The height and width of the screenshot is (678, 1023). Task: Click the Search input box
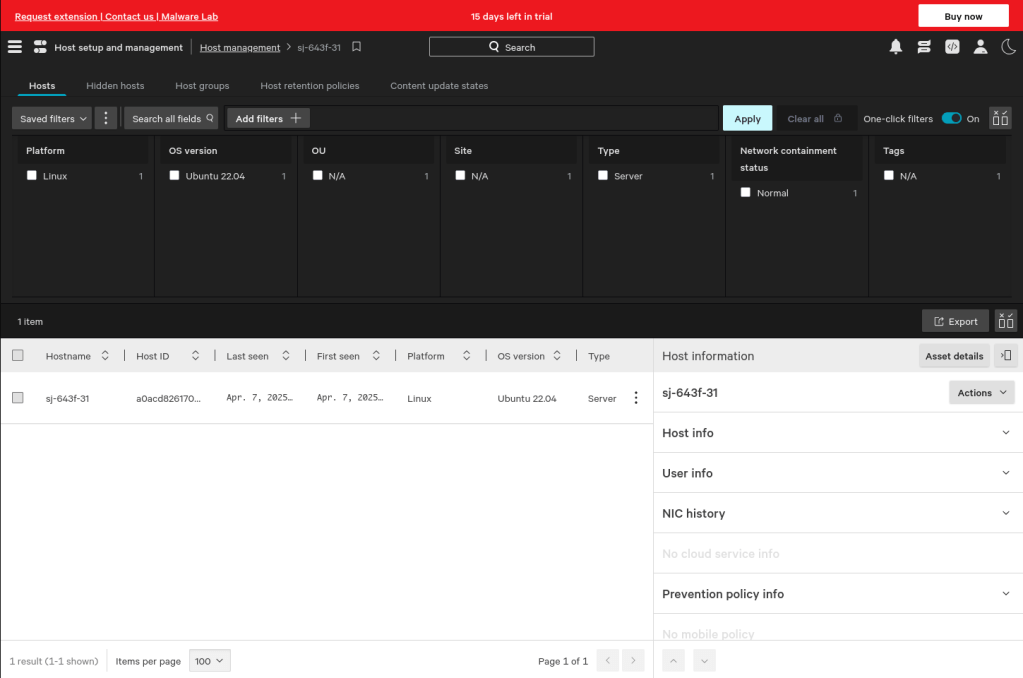coord(511,47)
